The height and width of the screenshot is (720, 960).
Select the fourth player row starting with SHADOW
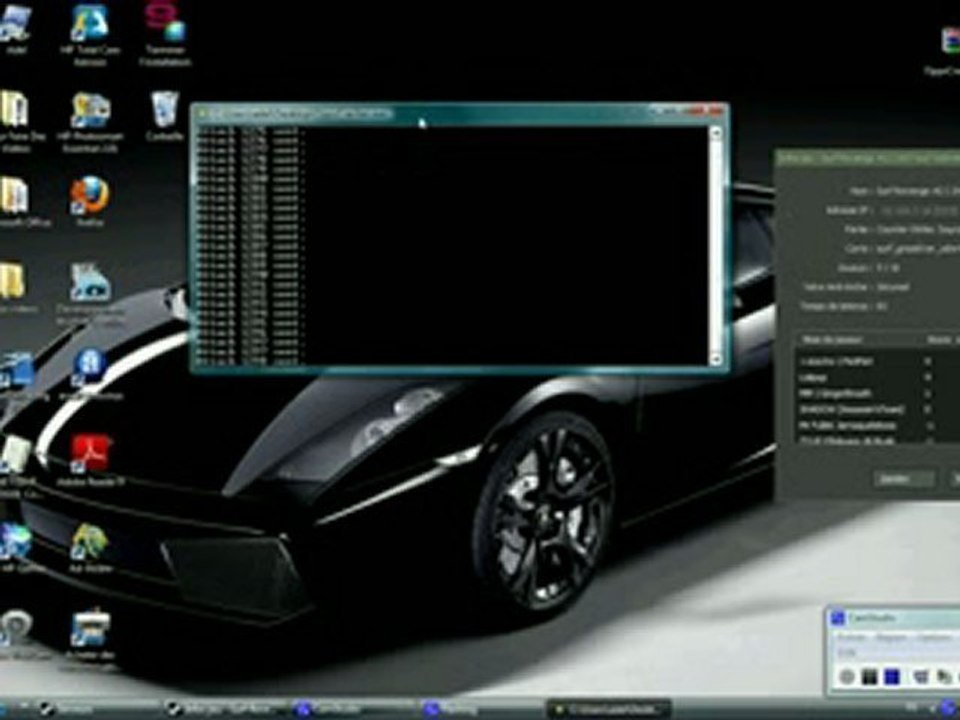click(878, 409)
